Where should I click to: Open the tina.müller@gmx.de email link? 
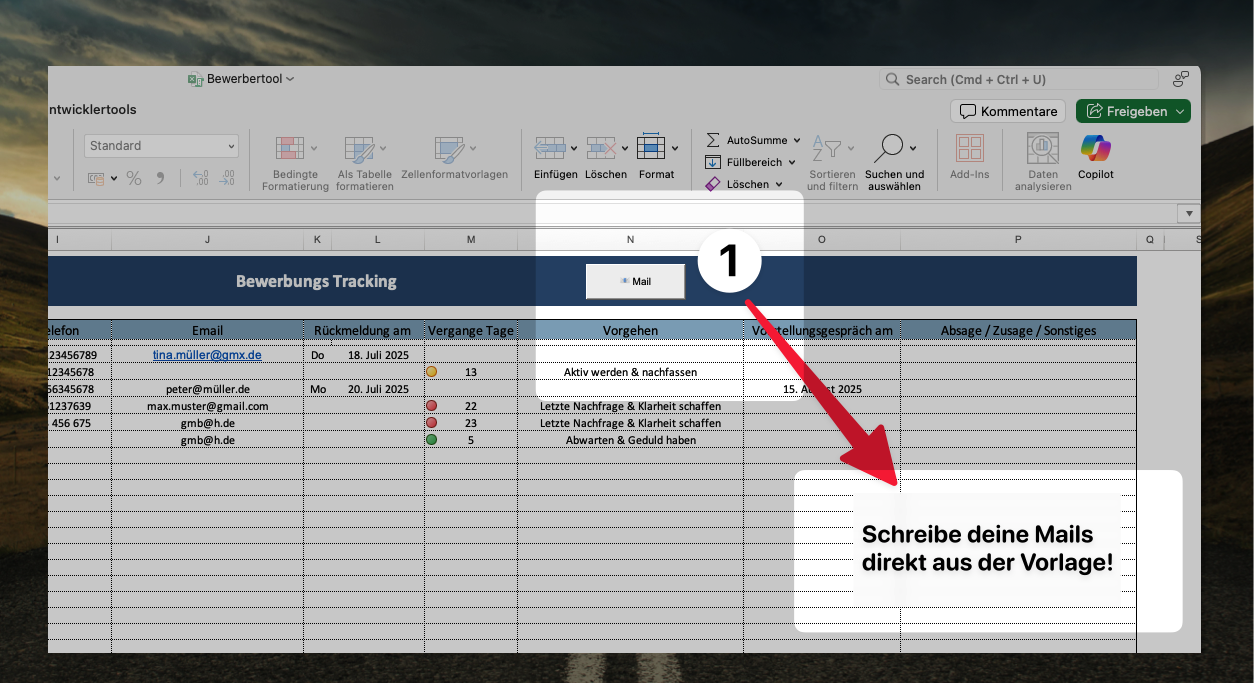pos(207,355)
